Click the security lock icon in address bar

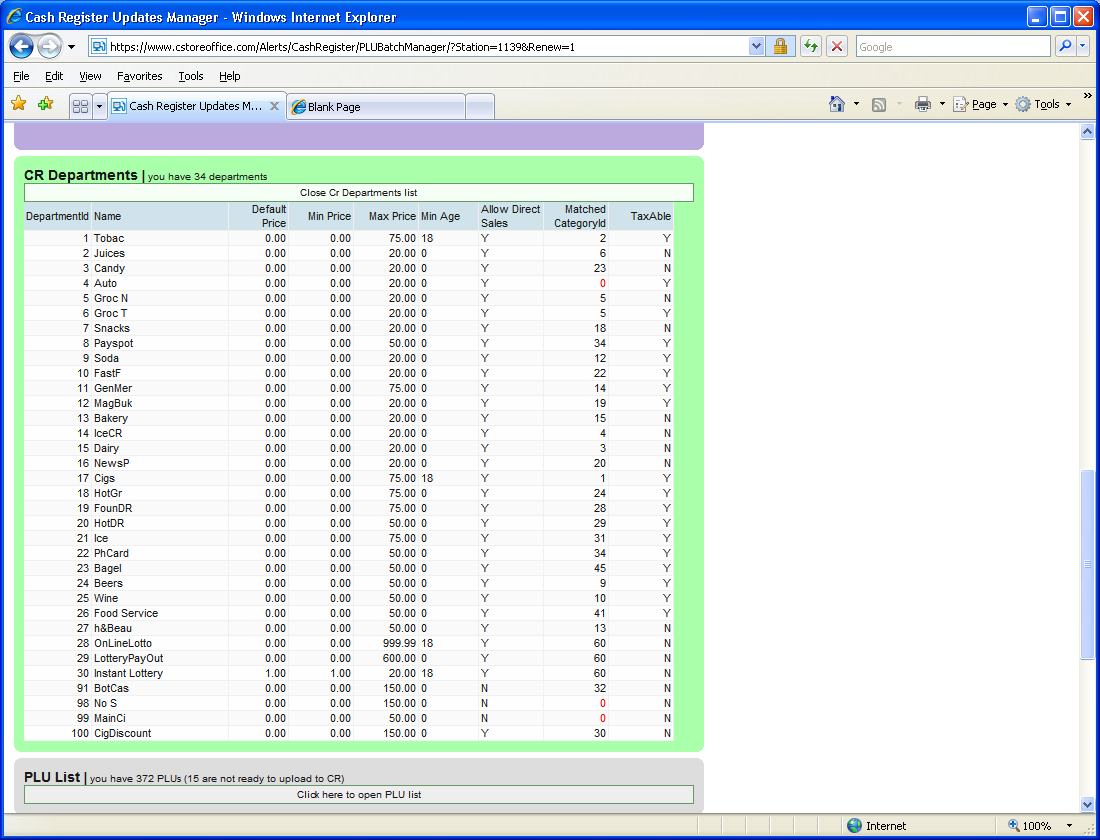[781, 47]
